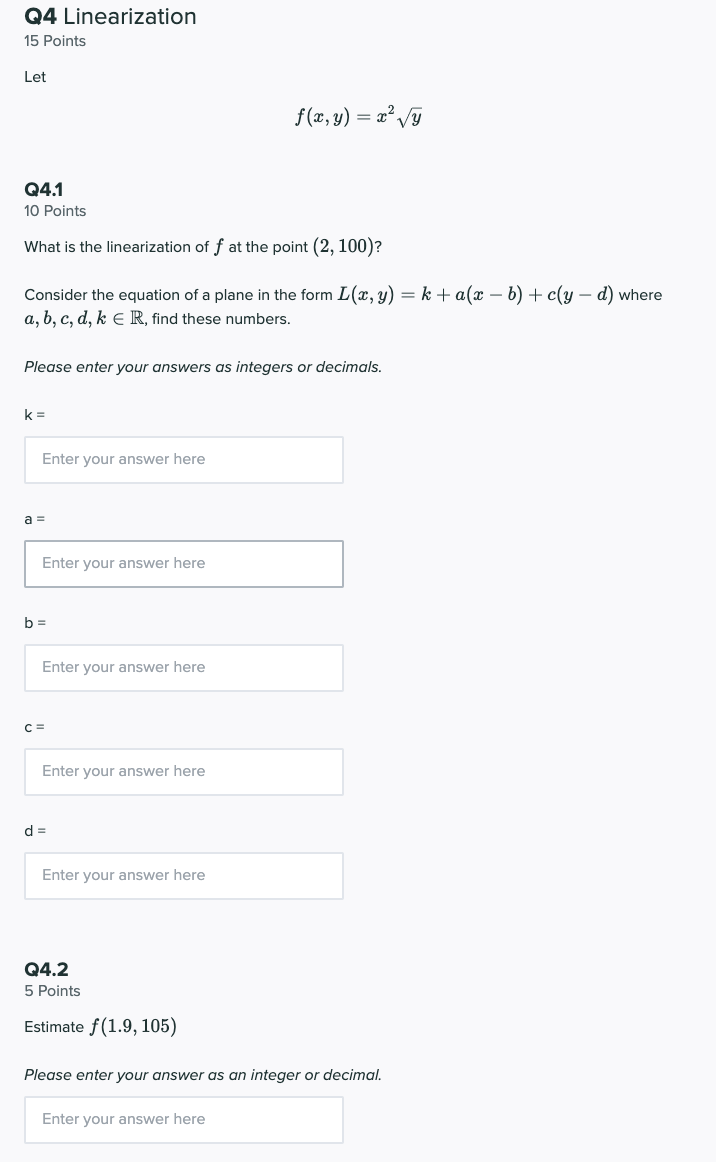Click the estimate answer field under Q4.2

click(183, 1119)
